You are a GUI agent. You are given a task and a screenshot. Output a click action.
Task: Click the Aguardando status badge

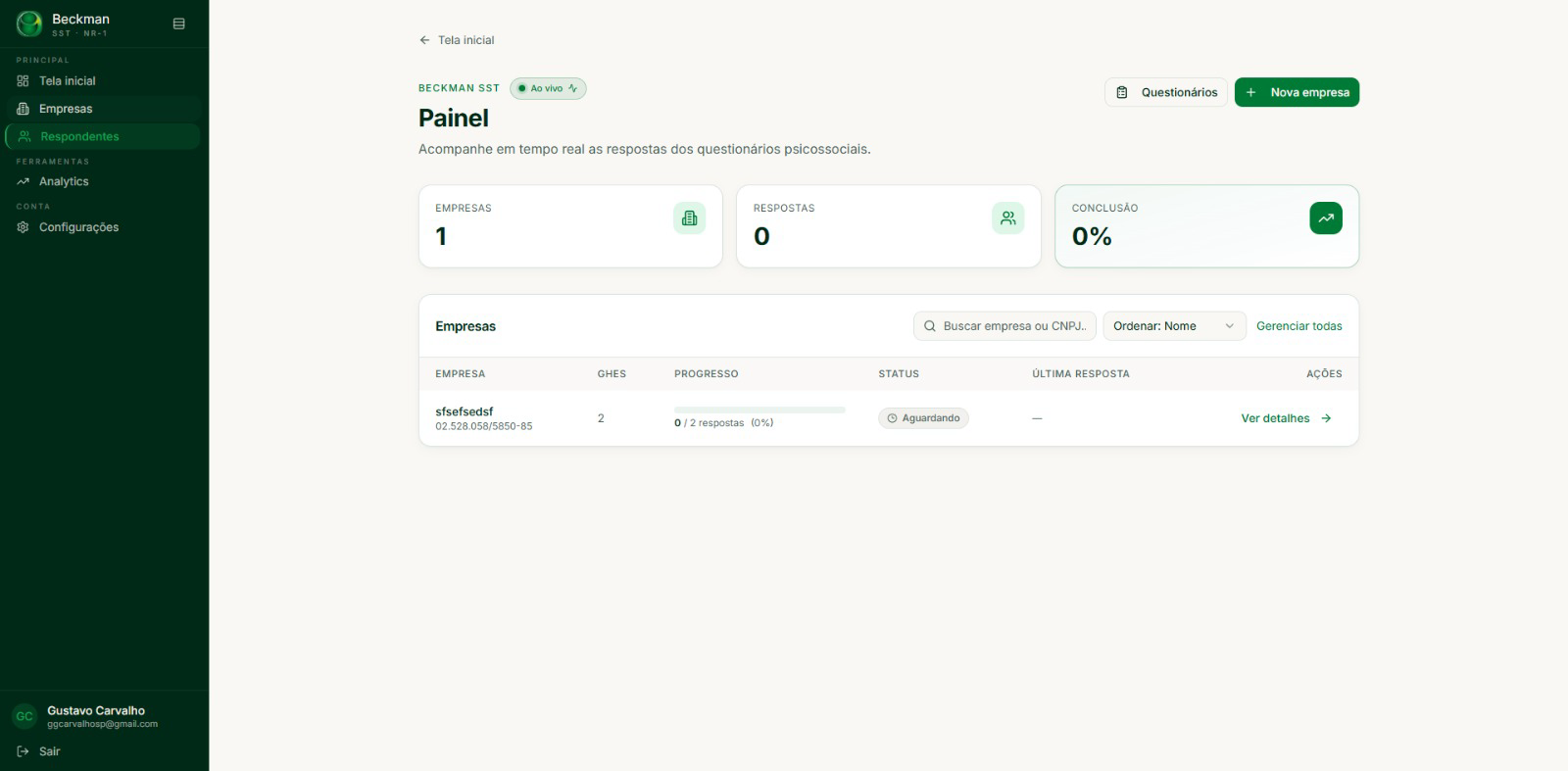pos(923,418)
